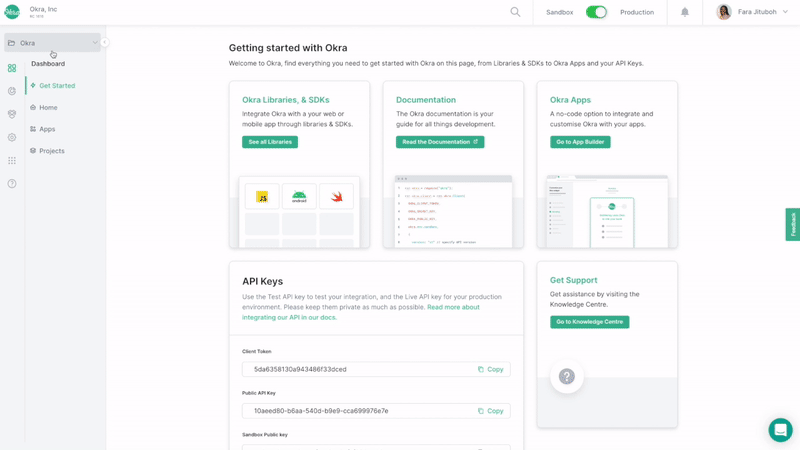Click the Public API Key value field

click(x=376, y=411)
